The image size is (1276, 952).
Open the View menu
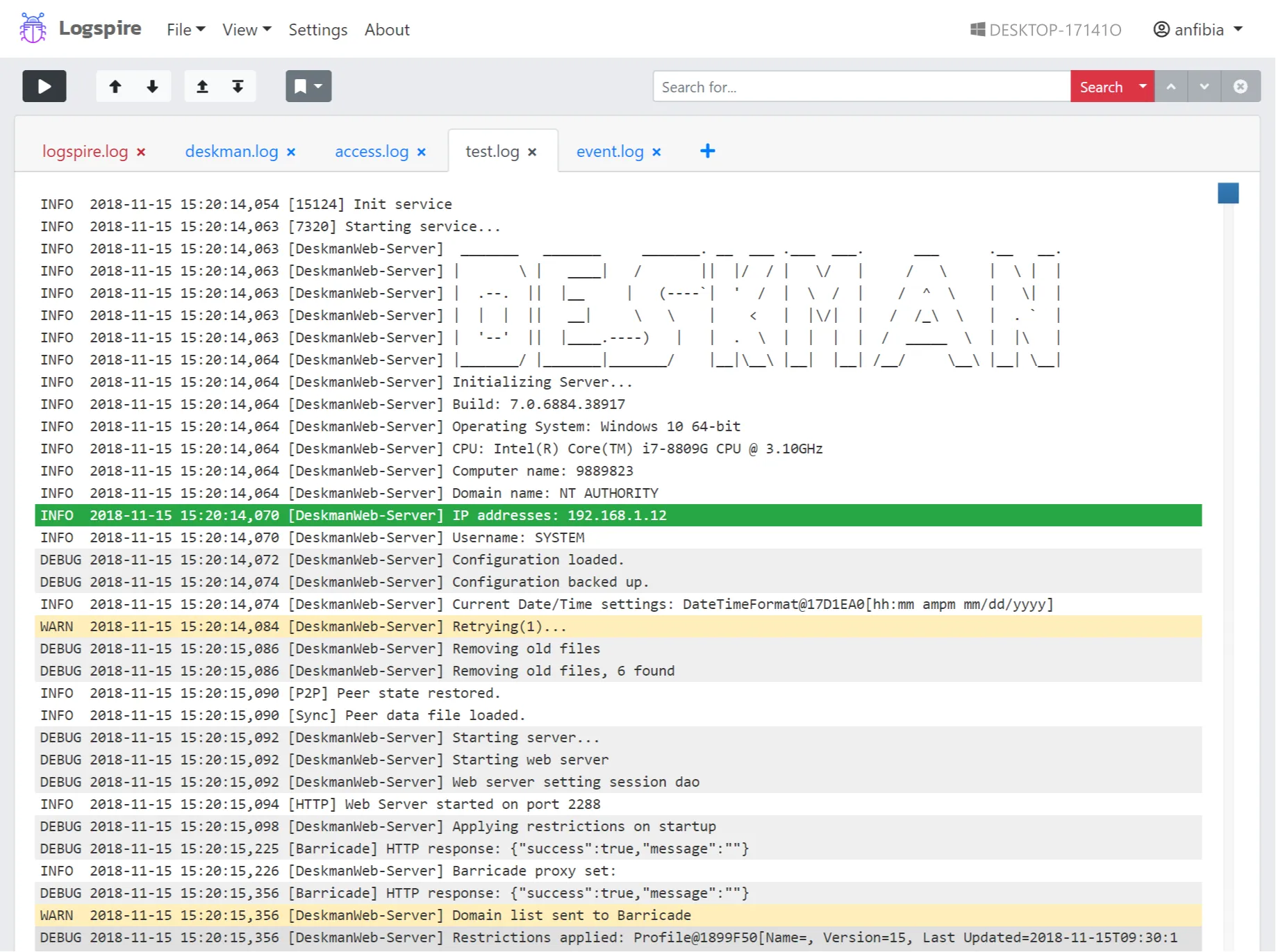[x=245, y=29]
